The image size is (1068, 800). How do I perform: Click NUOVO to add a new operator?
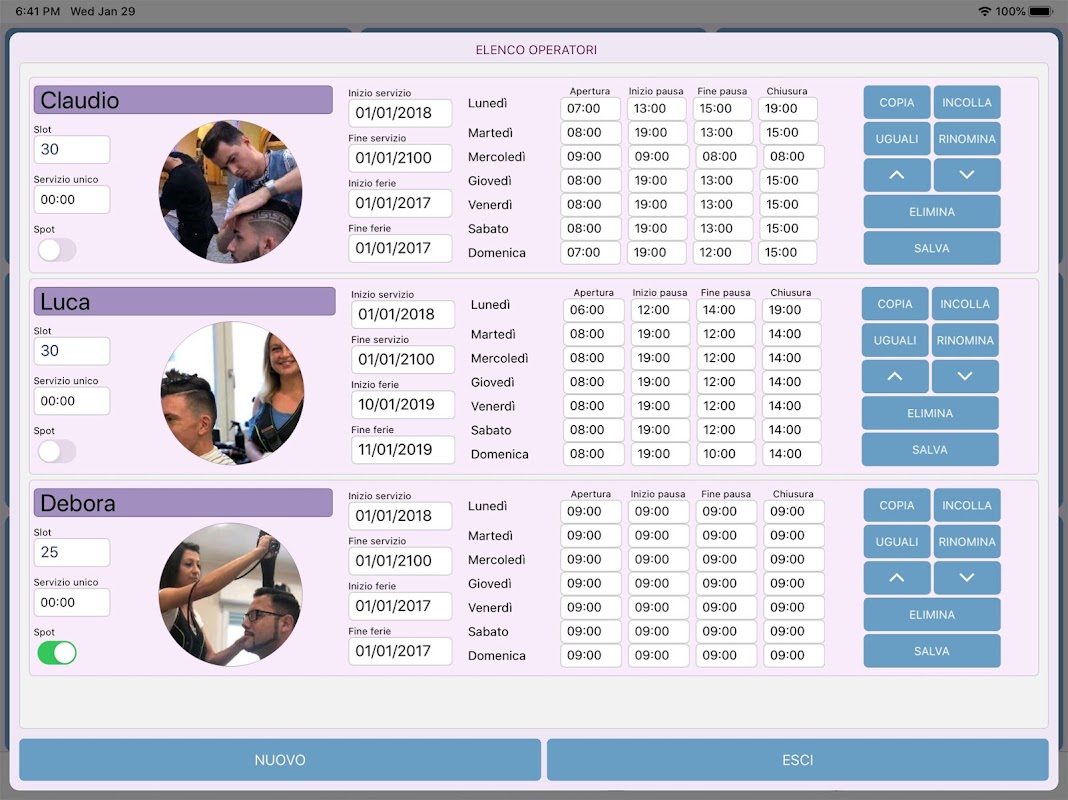pos(280,760)
